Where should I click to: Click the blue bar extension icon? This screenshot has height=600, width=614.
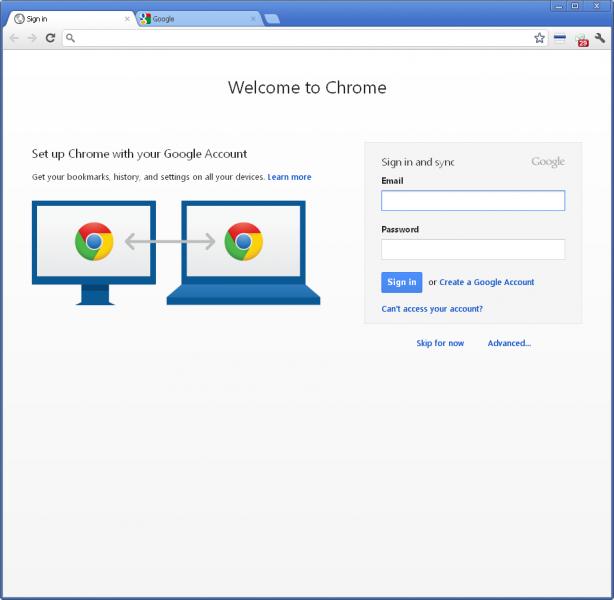[560, 38]
